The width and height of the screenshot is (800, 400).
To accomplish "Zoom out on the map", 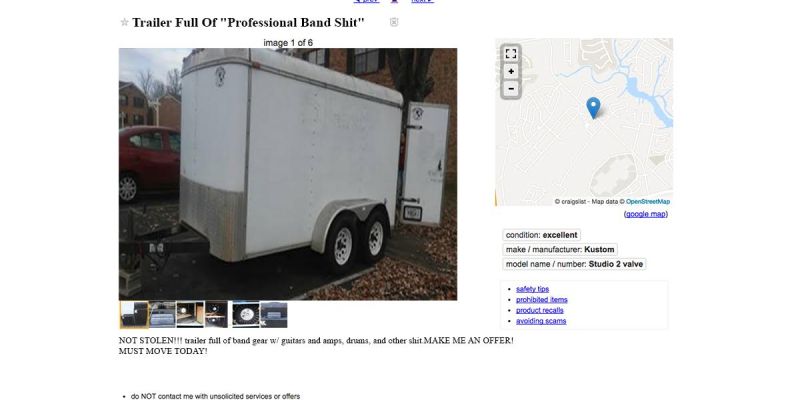I will [511, 89].
